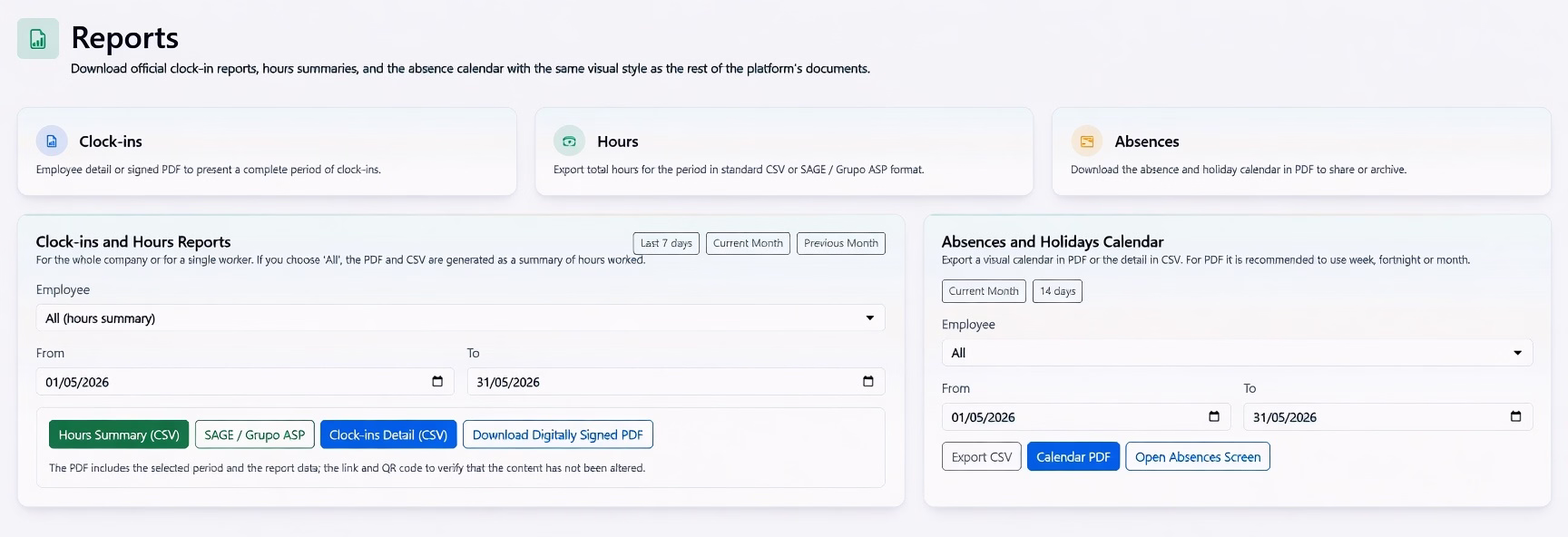Open calendar picker for absences From date

[x=1214, y=417]
